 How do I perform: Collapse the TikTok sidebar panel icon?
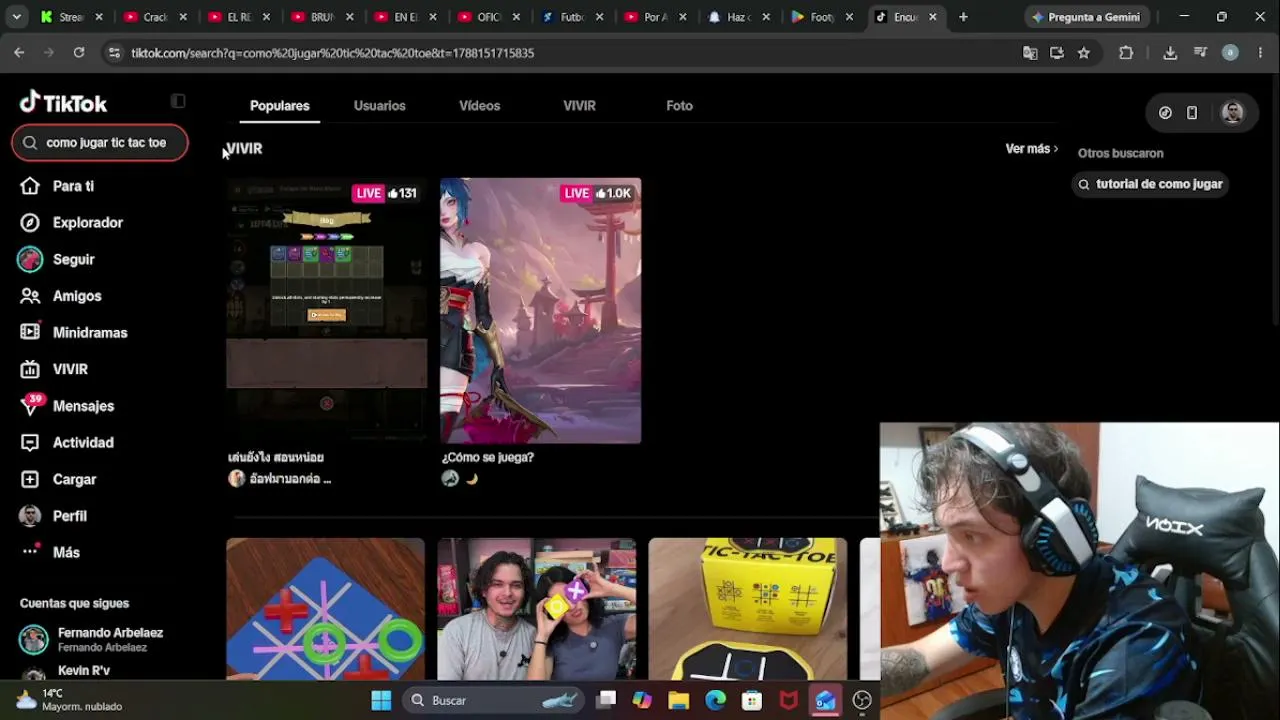pos(178,101)
